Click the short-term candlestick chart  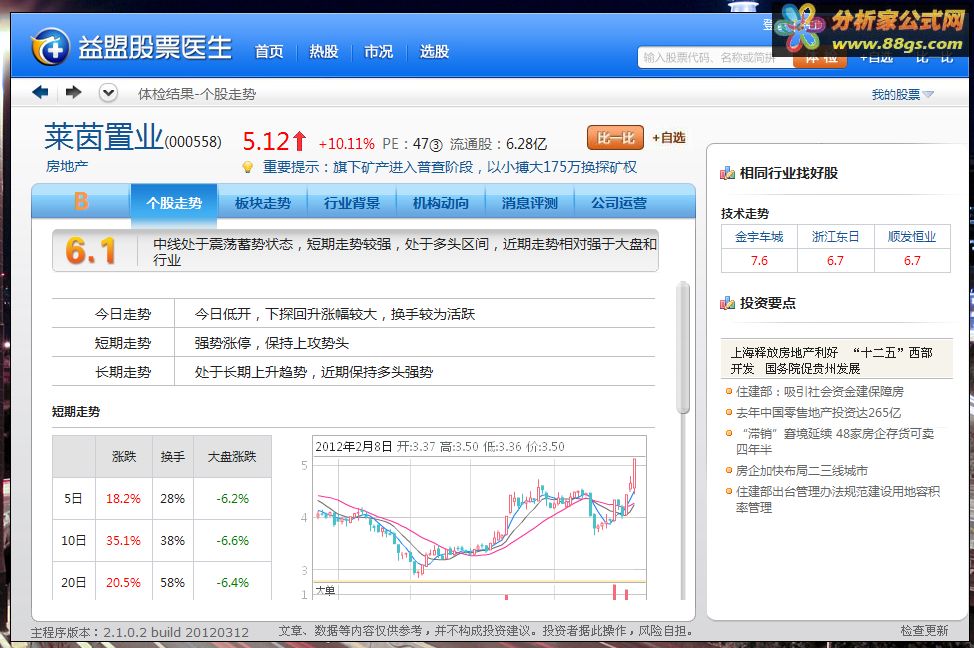click(479, 518)
